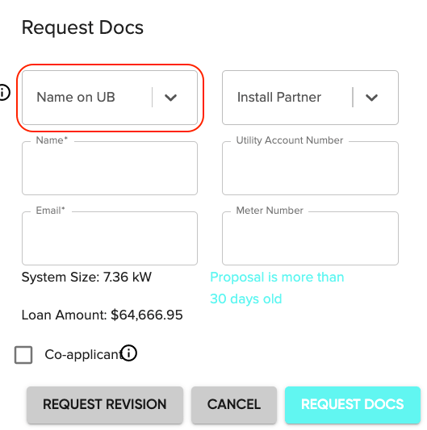The height and width of the screenshot is (430, 427).
Task: Click the Request Docs dialog title
Action: tap(83, 27)
